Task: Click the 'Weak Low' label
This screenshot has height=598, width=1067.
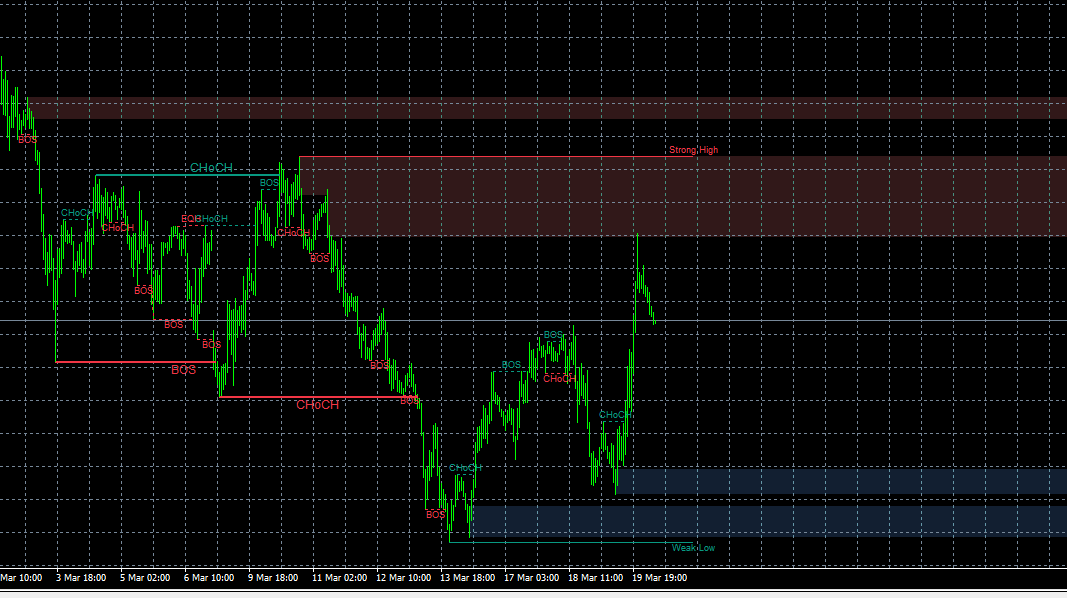Action: pyautogui.click(x=693, y=548)
